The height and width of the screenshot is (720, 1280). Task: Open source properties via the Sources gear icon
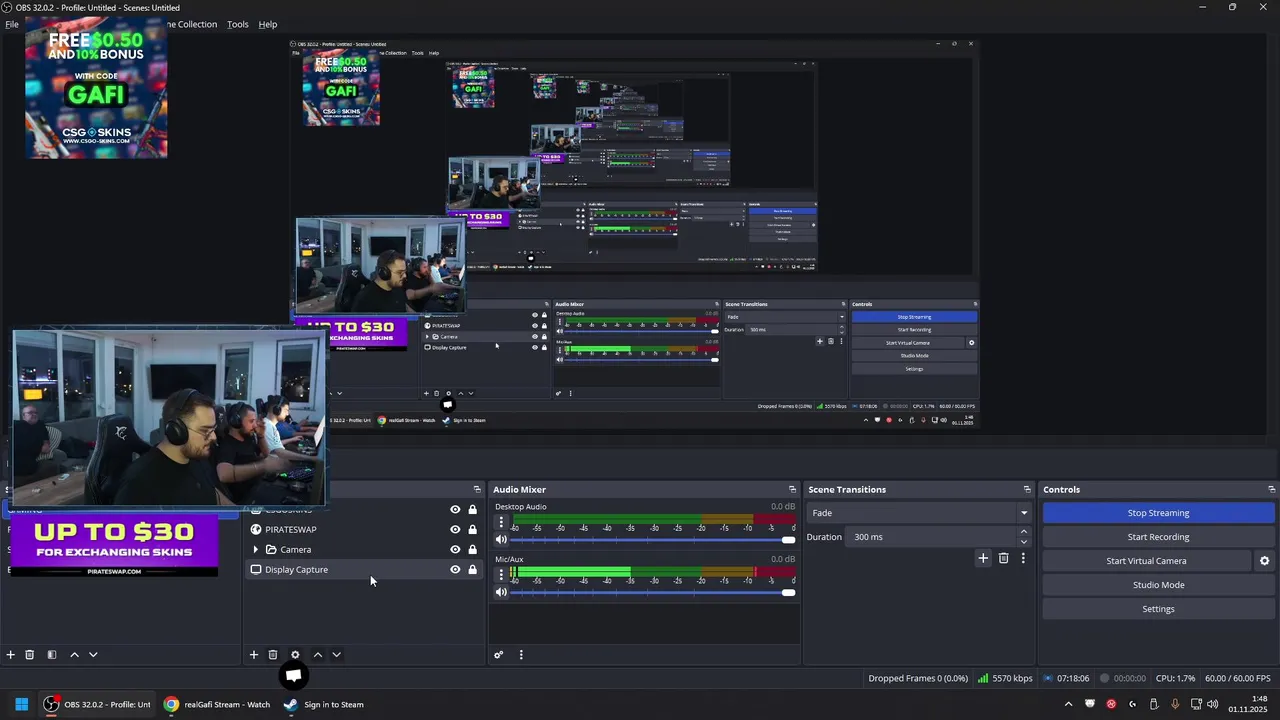(295, 655)
